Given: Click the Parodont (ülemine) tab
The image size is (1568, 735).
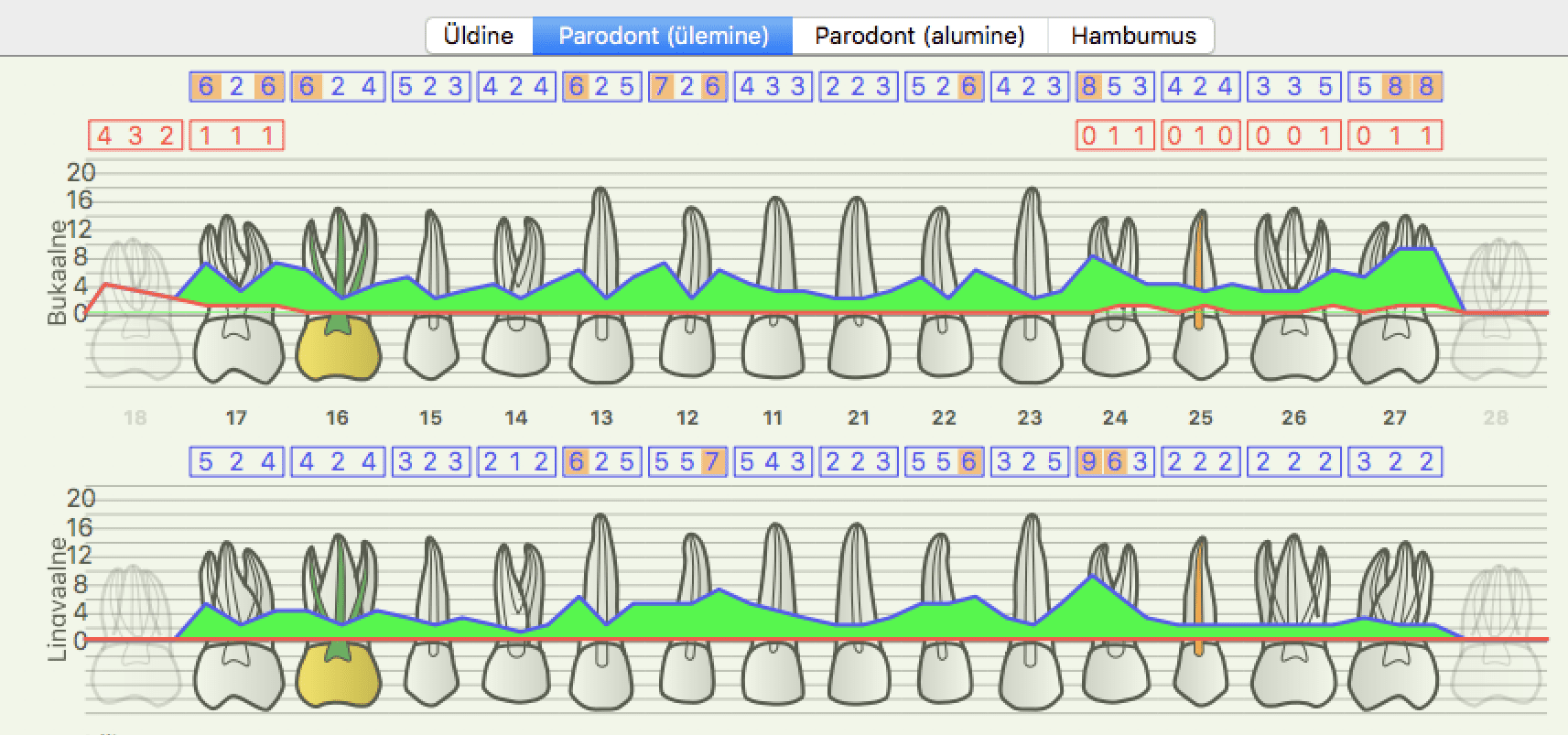Looking at the screenshot, I should pos(664,36).
